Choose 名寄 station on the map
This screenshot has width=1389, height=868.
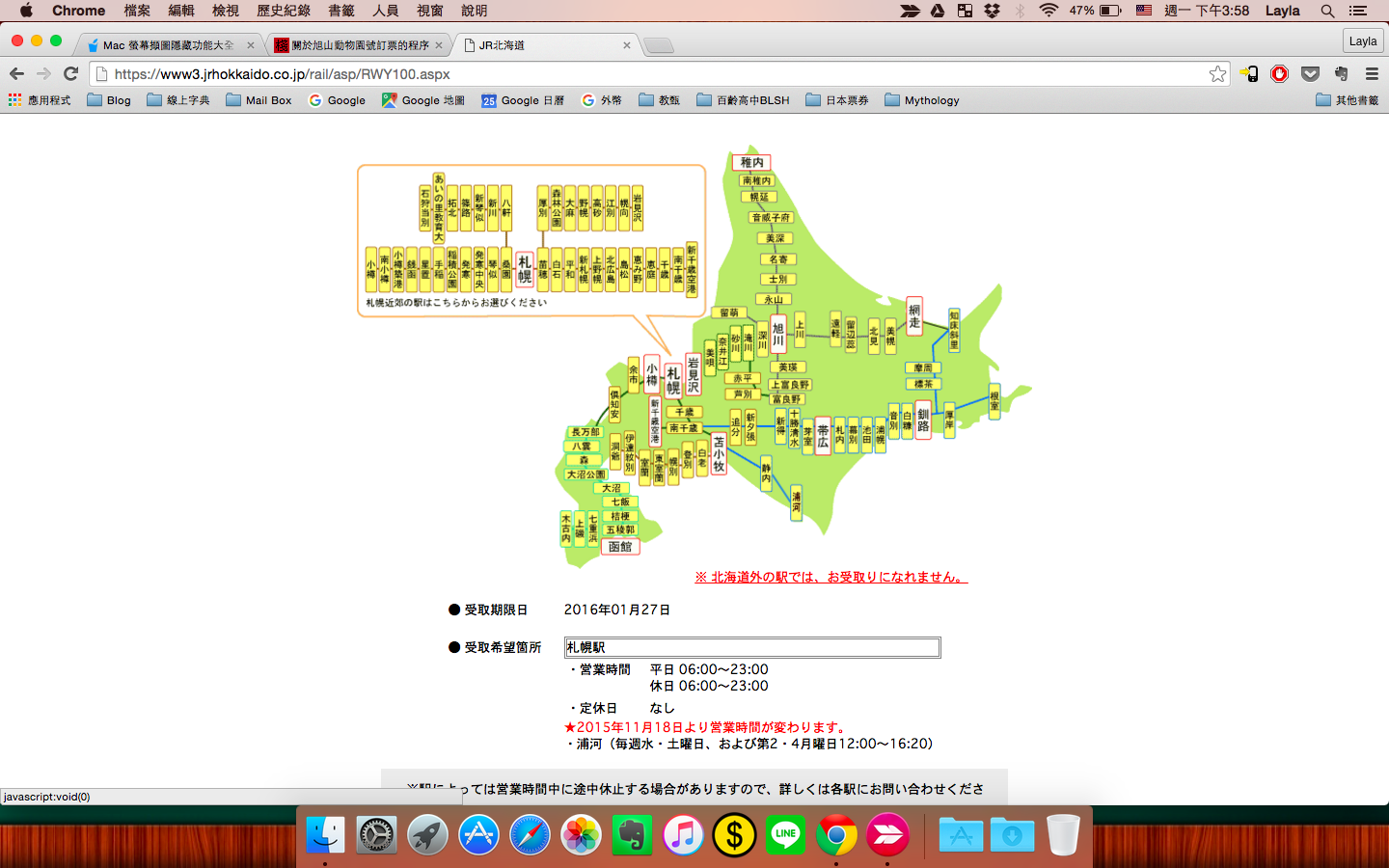778,259
